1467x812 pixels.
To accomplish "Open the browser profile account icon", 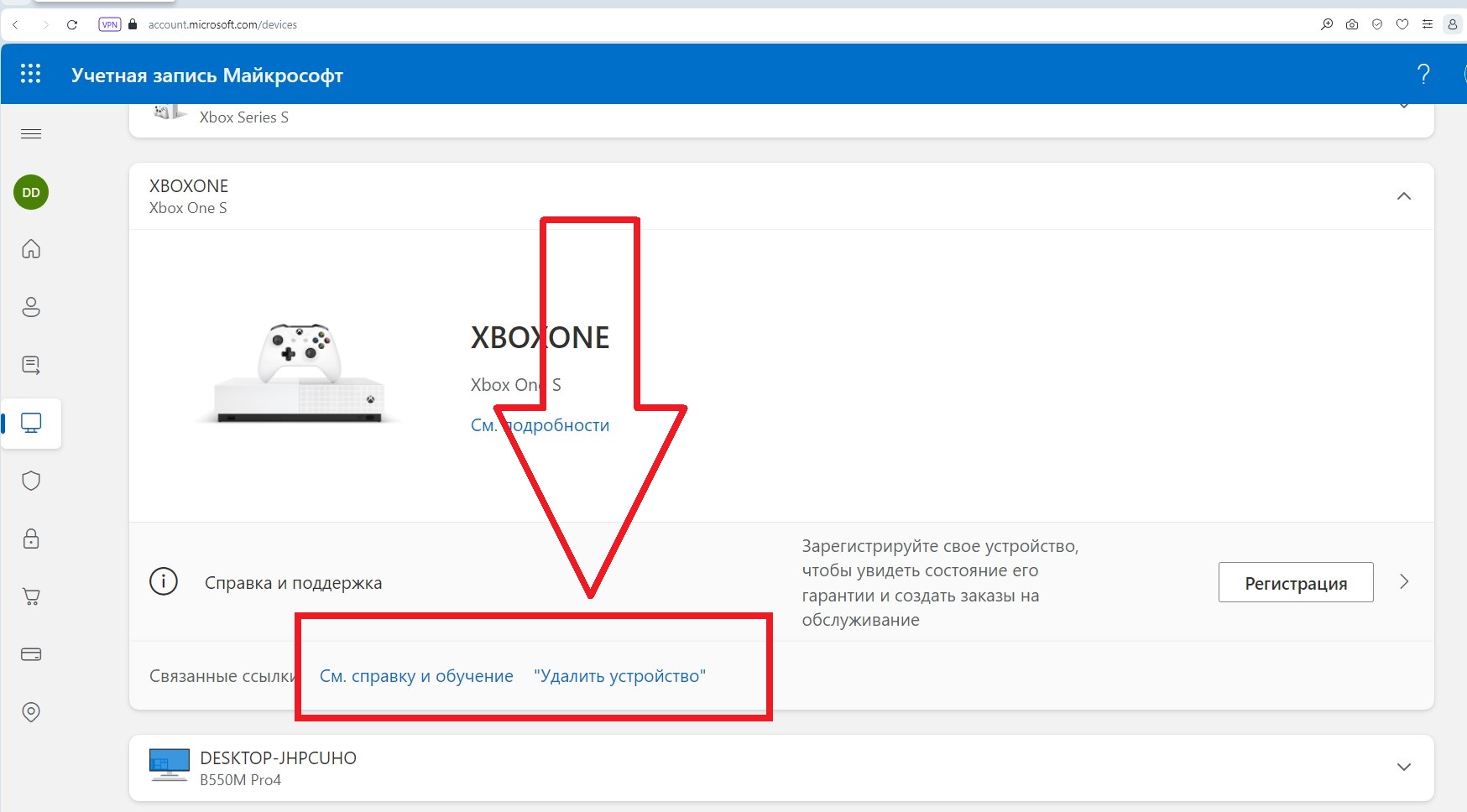I will click(x=1453, y=24).
